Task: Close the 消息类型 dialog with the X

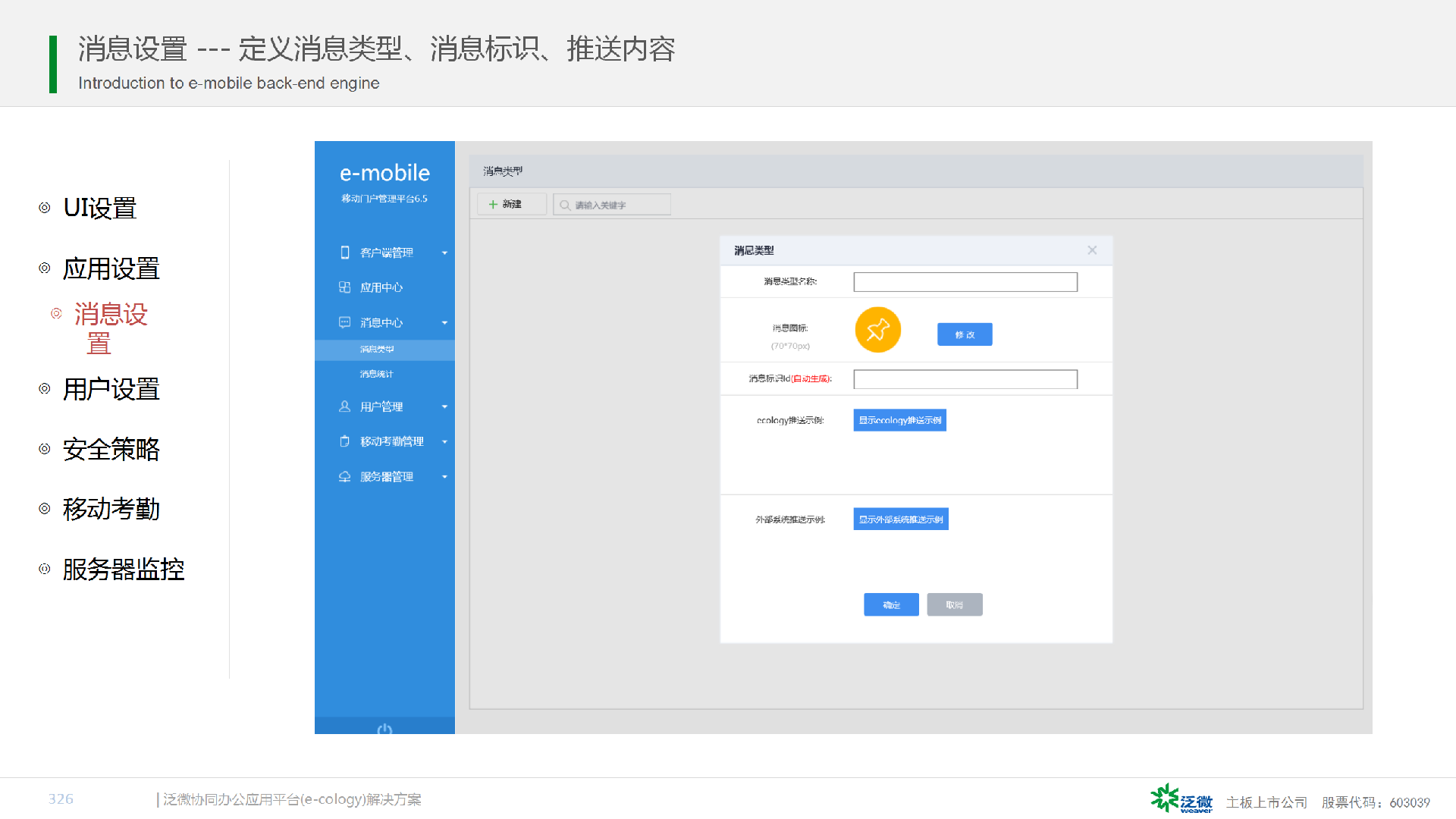Action: pyautogui.click(x=1092, y=250)
